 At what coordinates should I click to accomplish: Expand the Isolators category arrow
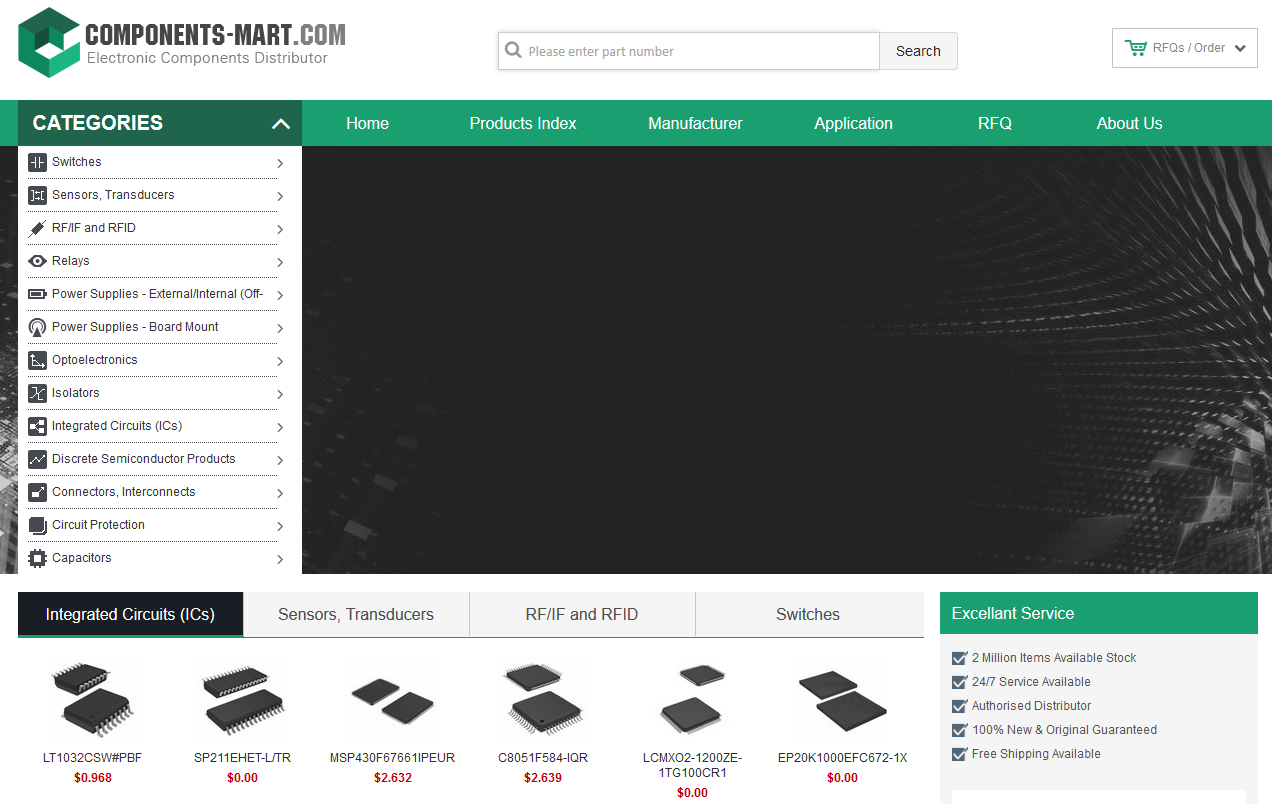(280, 394)
